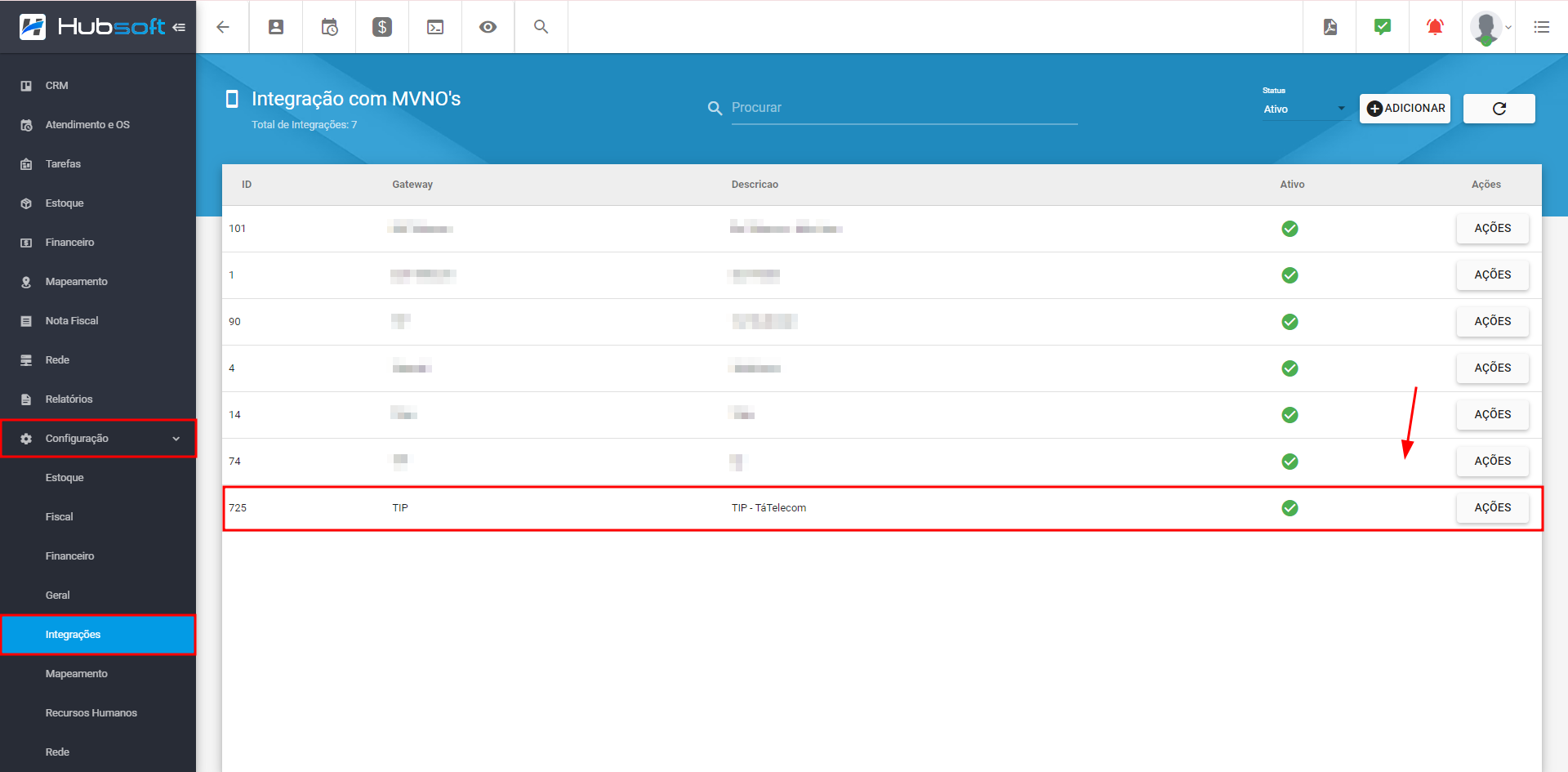1568x772 pixels.
Task: Open the PDF document icon
Action: click(x=1330, y=27)
